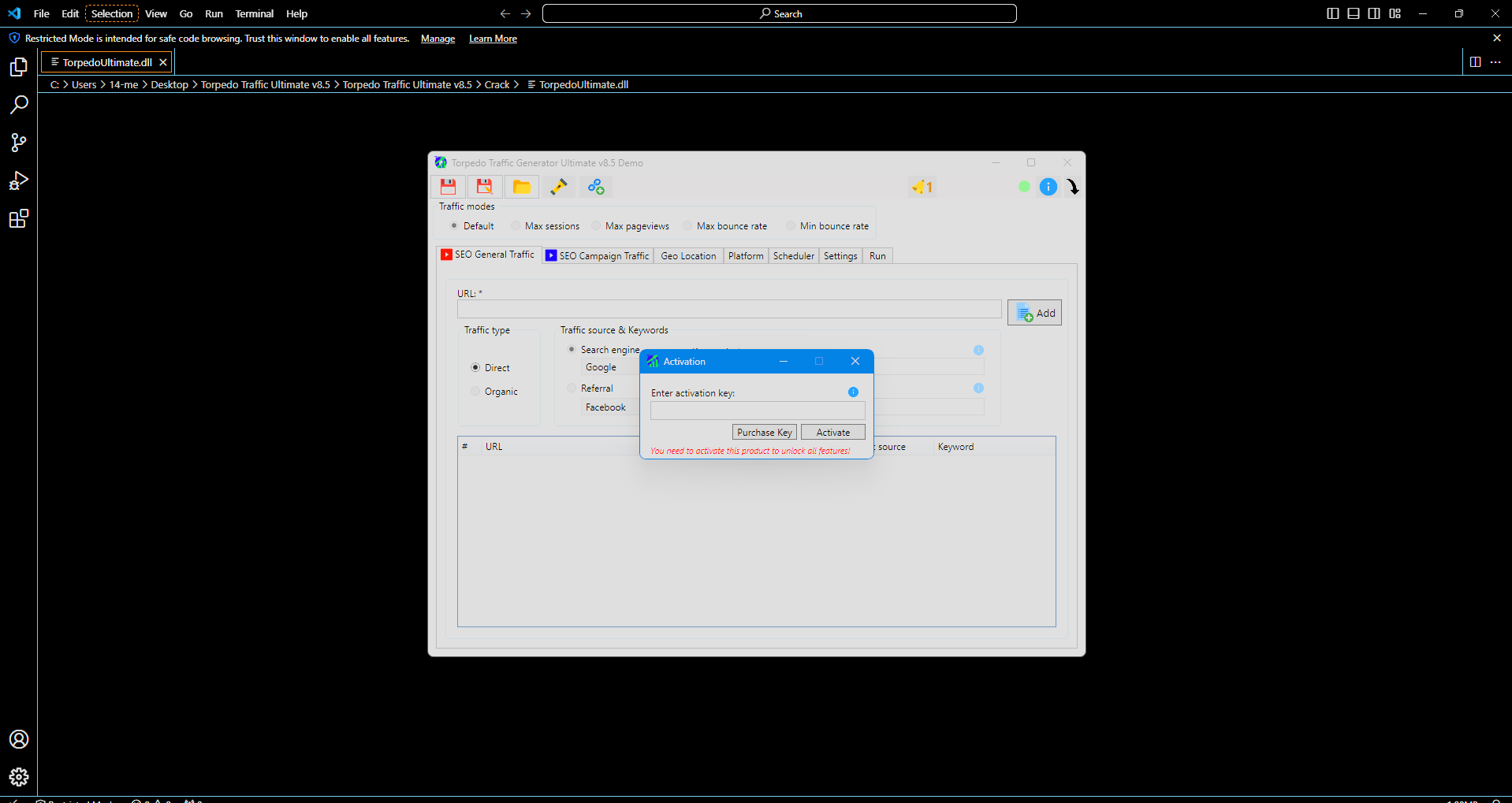This screenshot has height=803, width=1512.
Task: Select the Max bounce rate traffic mode
Action: [687, 226]
